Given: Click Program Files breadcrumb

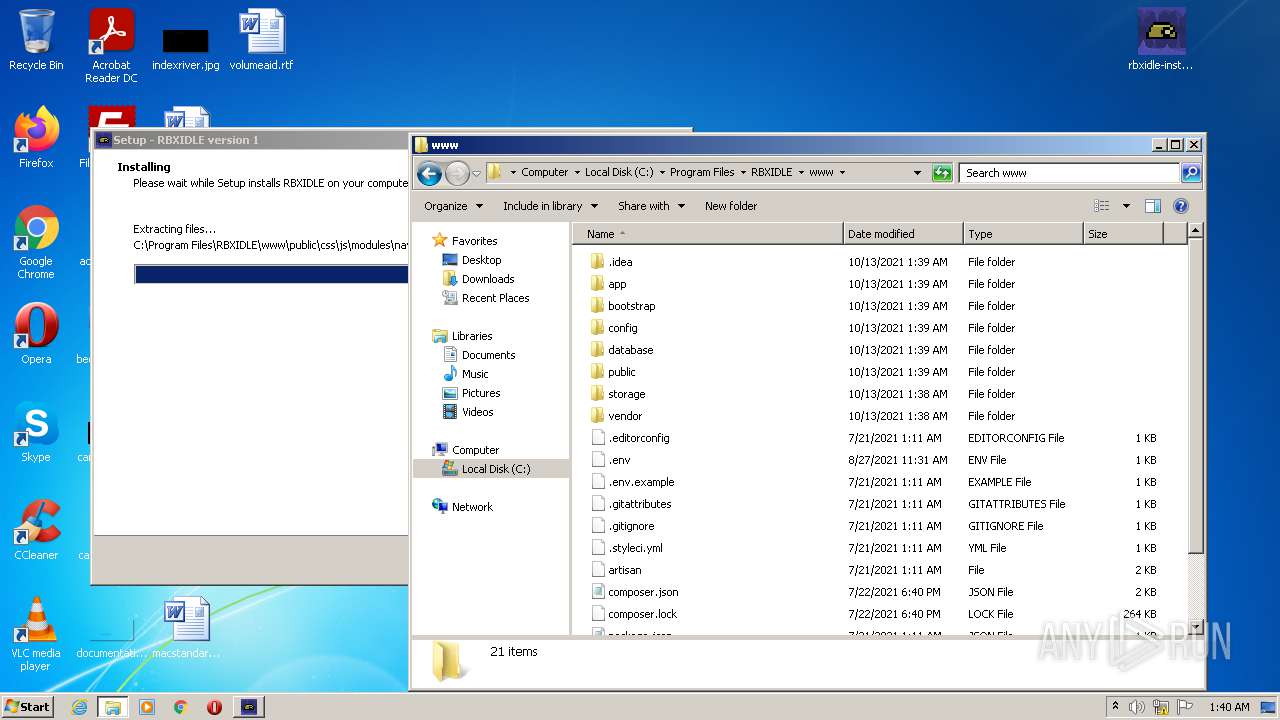Looking at the screenshot, I should pyautogui.click(x=702, y=172).
